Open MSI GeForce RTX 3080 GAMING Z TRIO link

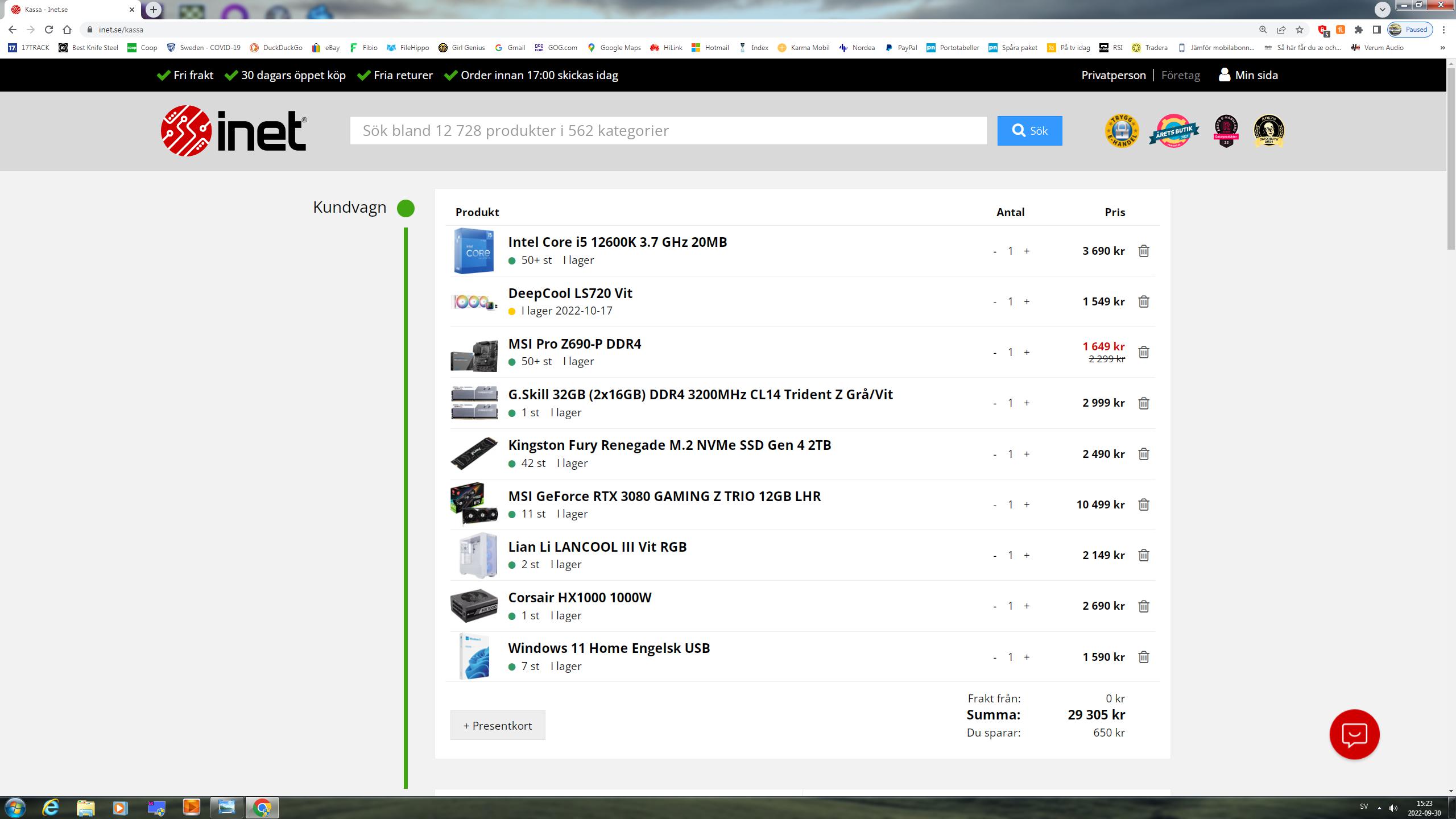pos(664,496)
